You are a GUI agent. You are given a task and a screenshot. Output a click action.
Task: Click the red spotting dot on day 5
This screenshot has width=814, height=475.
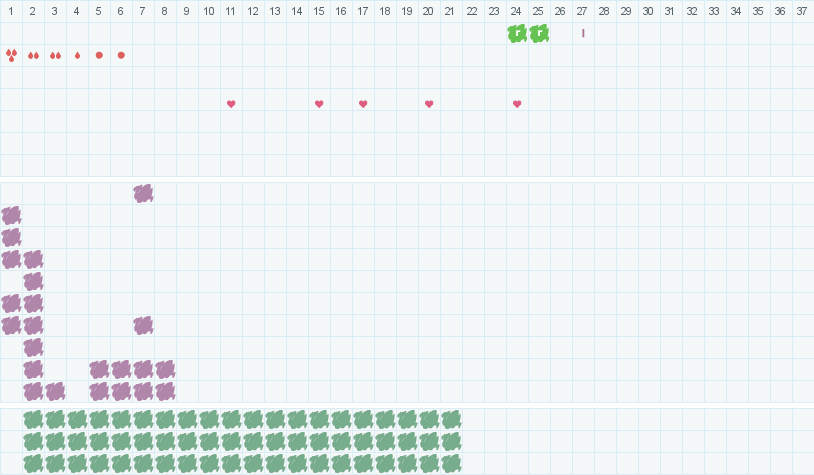pyautogui.click(x=99, y=55)
